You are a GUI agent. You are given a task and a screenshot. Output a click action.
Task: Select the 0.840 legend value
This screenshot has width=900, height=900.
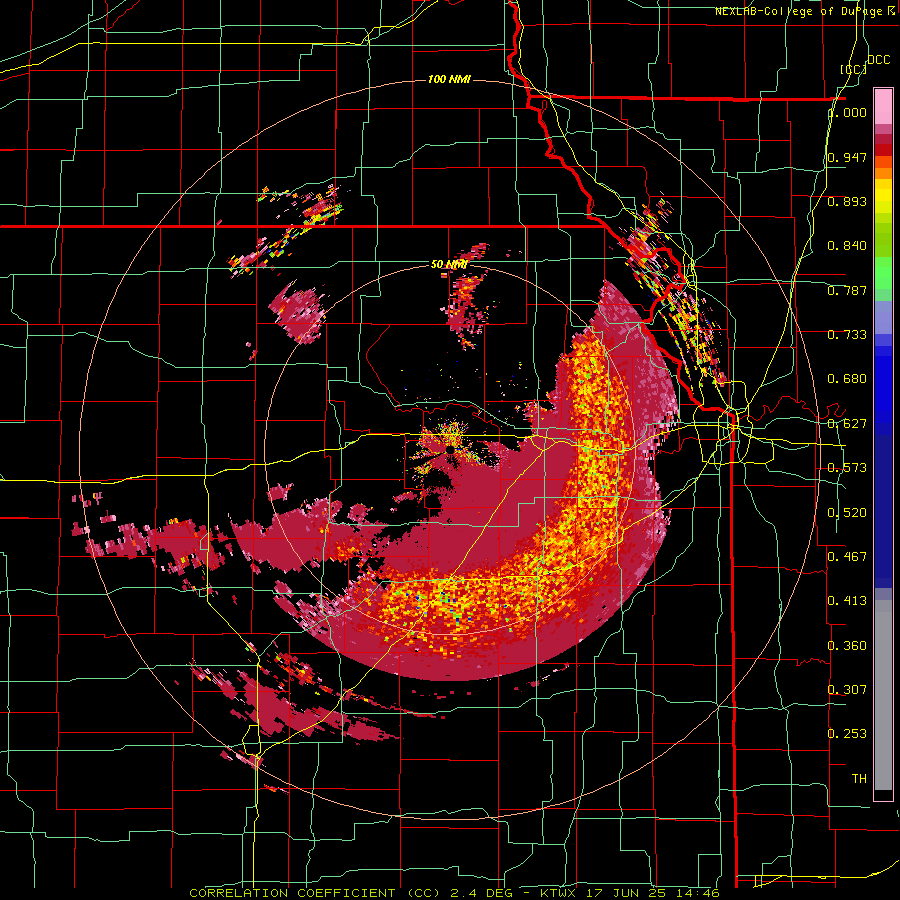(847, 246)
